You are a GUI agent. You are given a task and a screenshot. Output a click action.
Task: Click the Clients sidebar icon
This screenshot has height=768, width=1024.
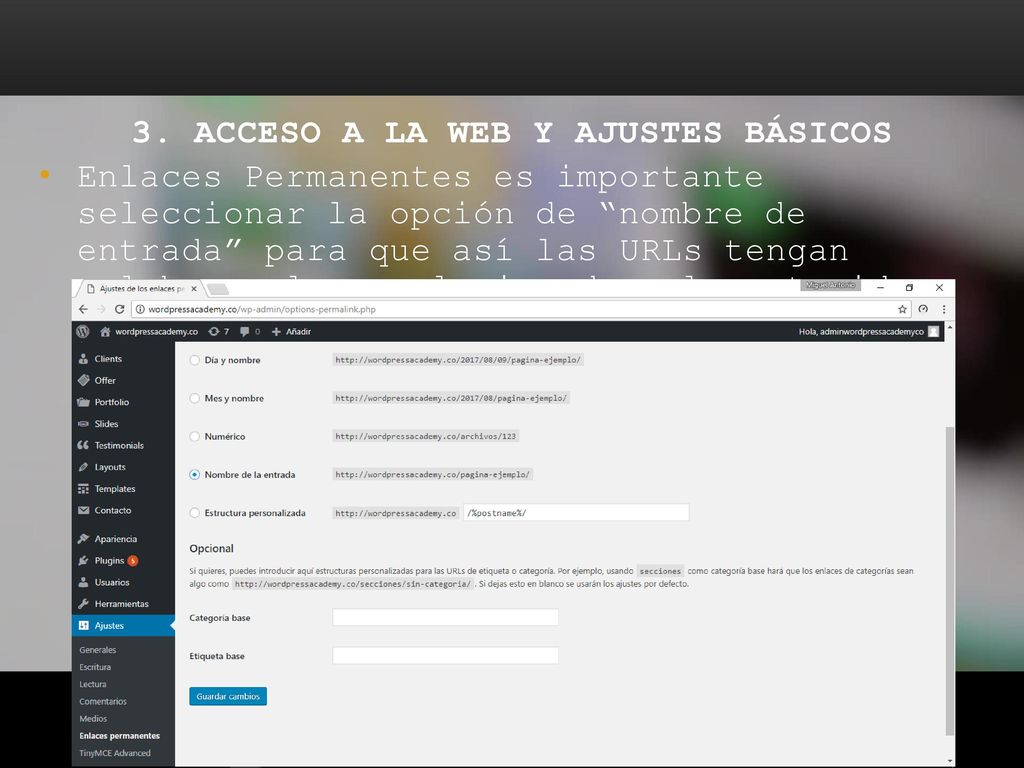pos(83,359)
